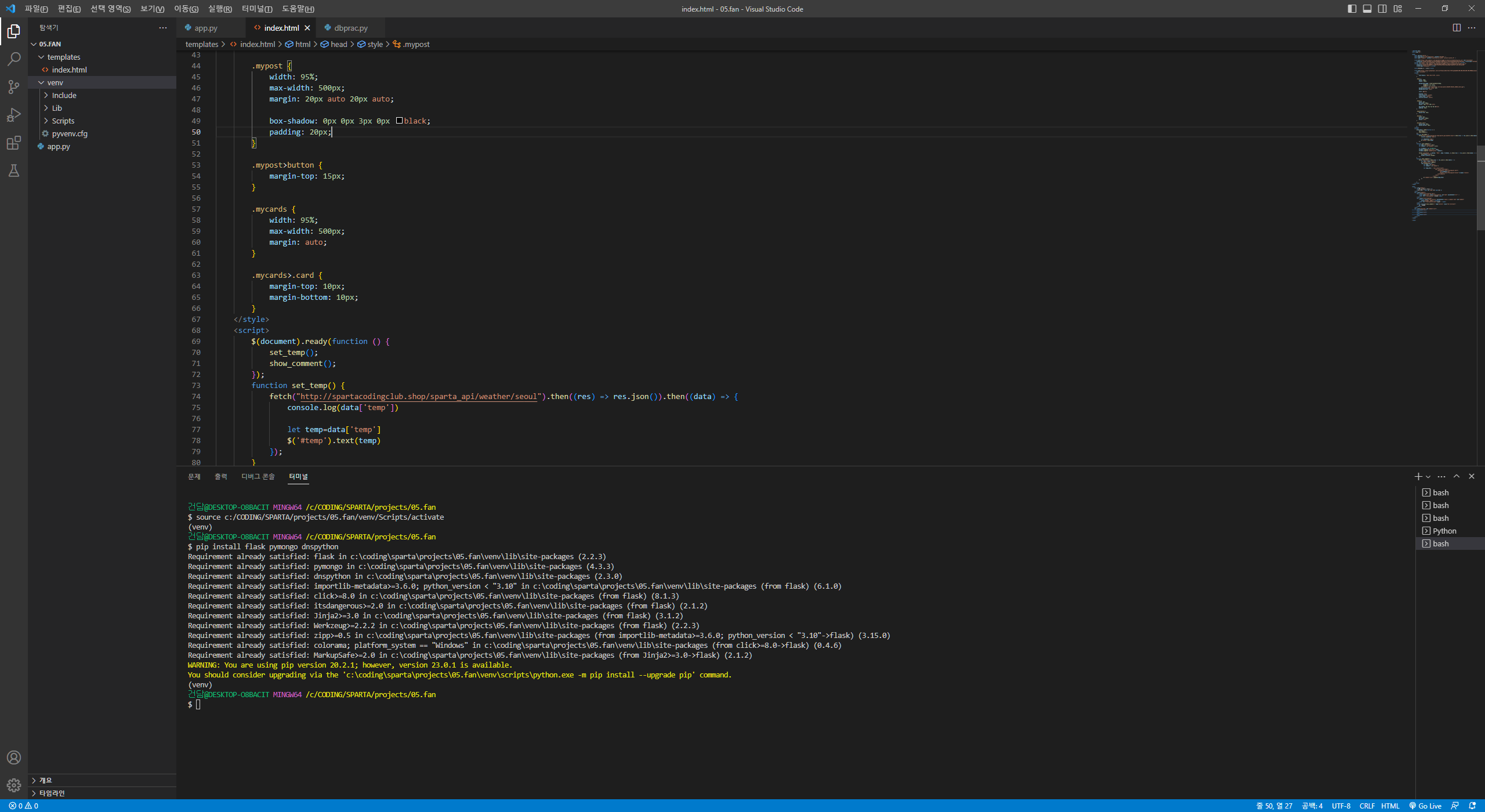
Task: Open terminal panel more actions ellipsis
Action: point(1441,476)
